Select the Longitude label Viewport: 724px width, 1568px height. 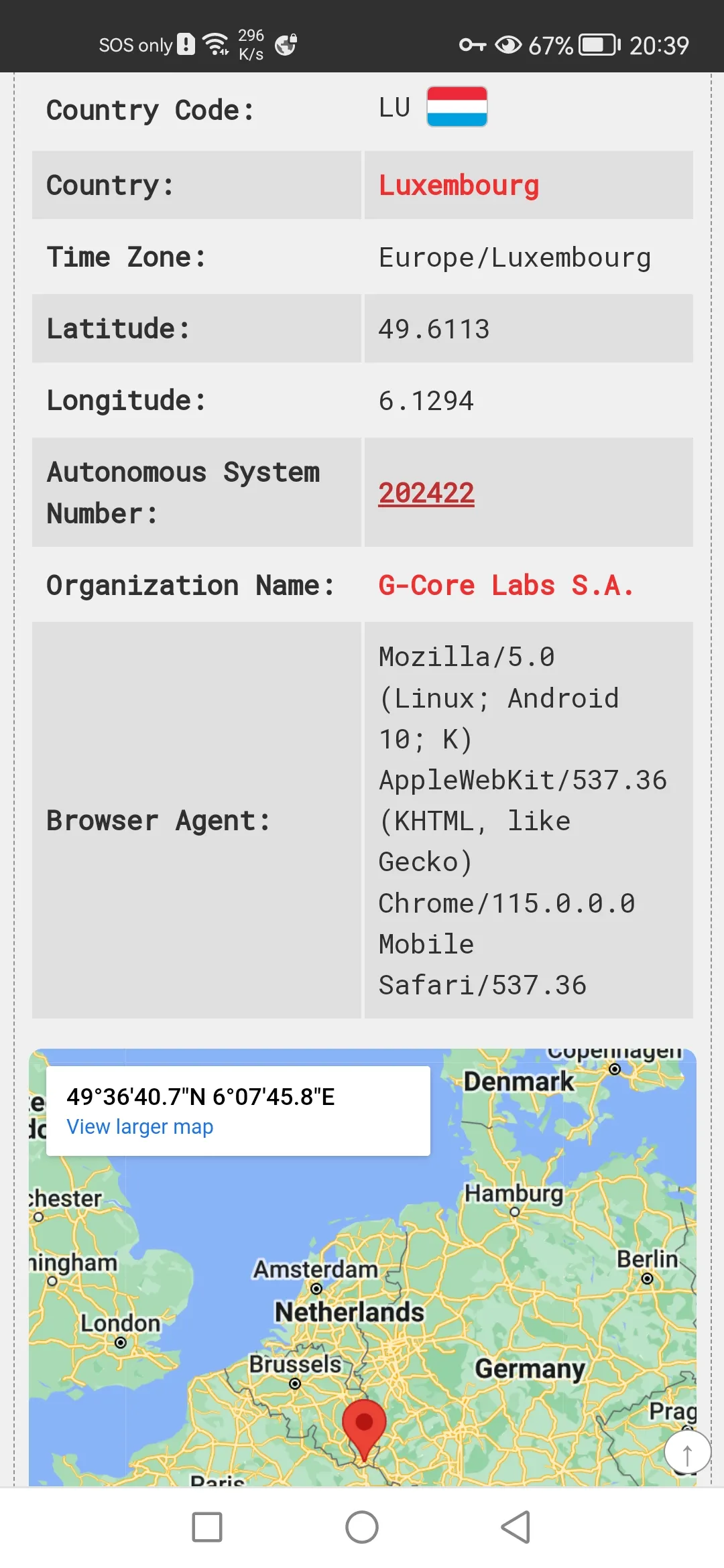126,401
